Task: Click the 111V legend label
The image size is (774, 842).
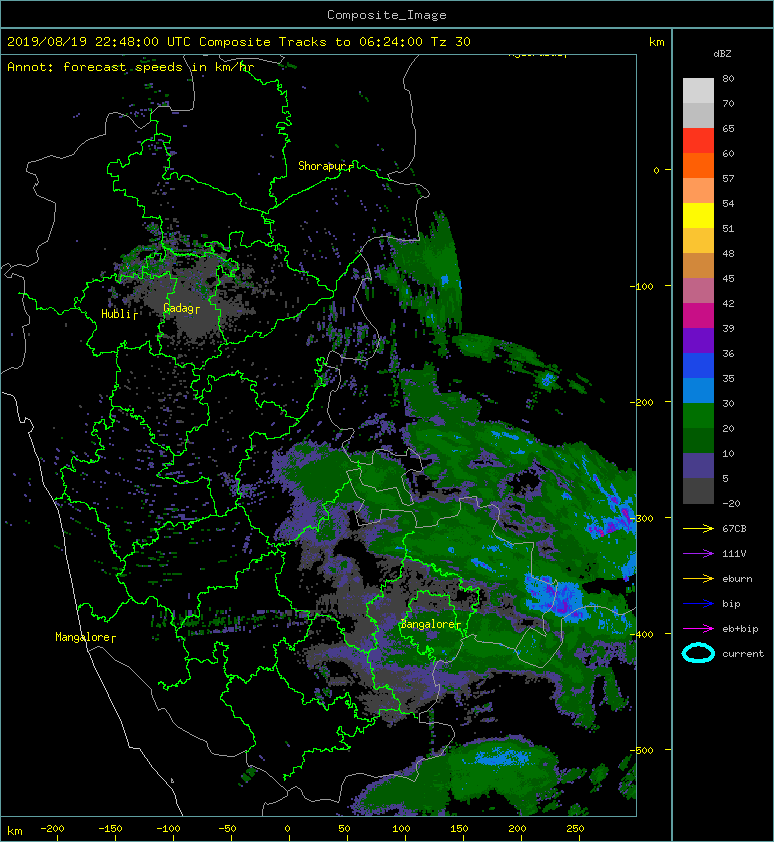Action: pyautogui.click(x=734, y=554)
